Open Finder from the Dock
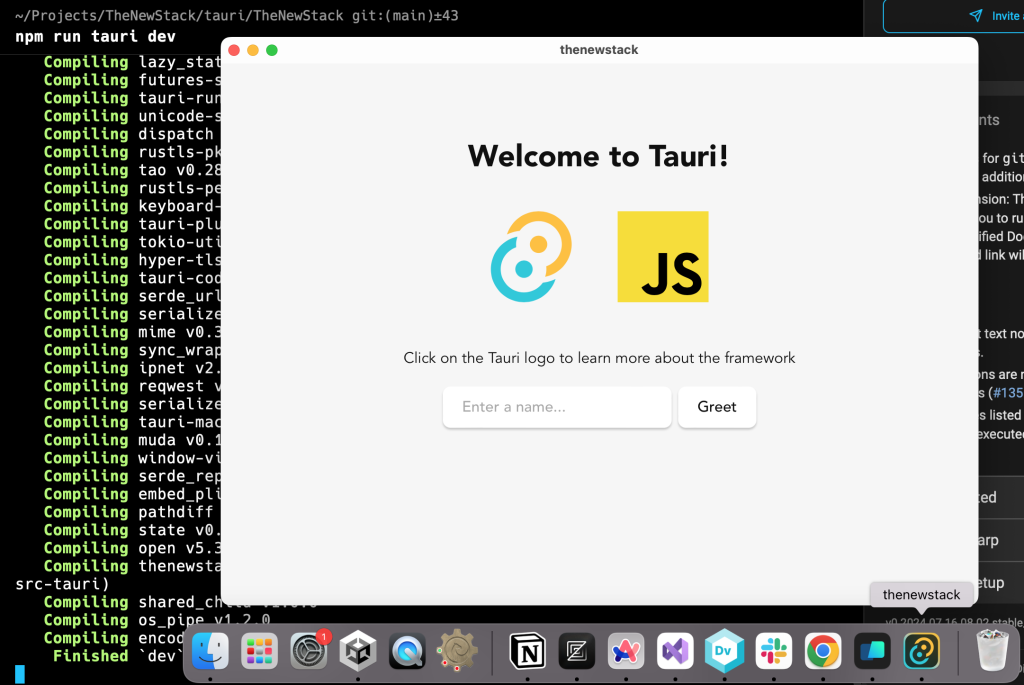This screenshot has height=685, width=1024. tap(210, 651)
